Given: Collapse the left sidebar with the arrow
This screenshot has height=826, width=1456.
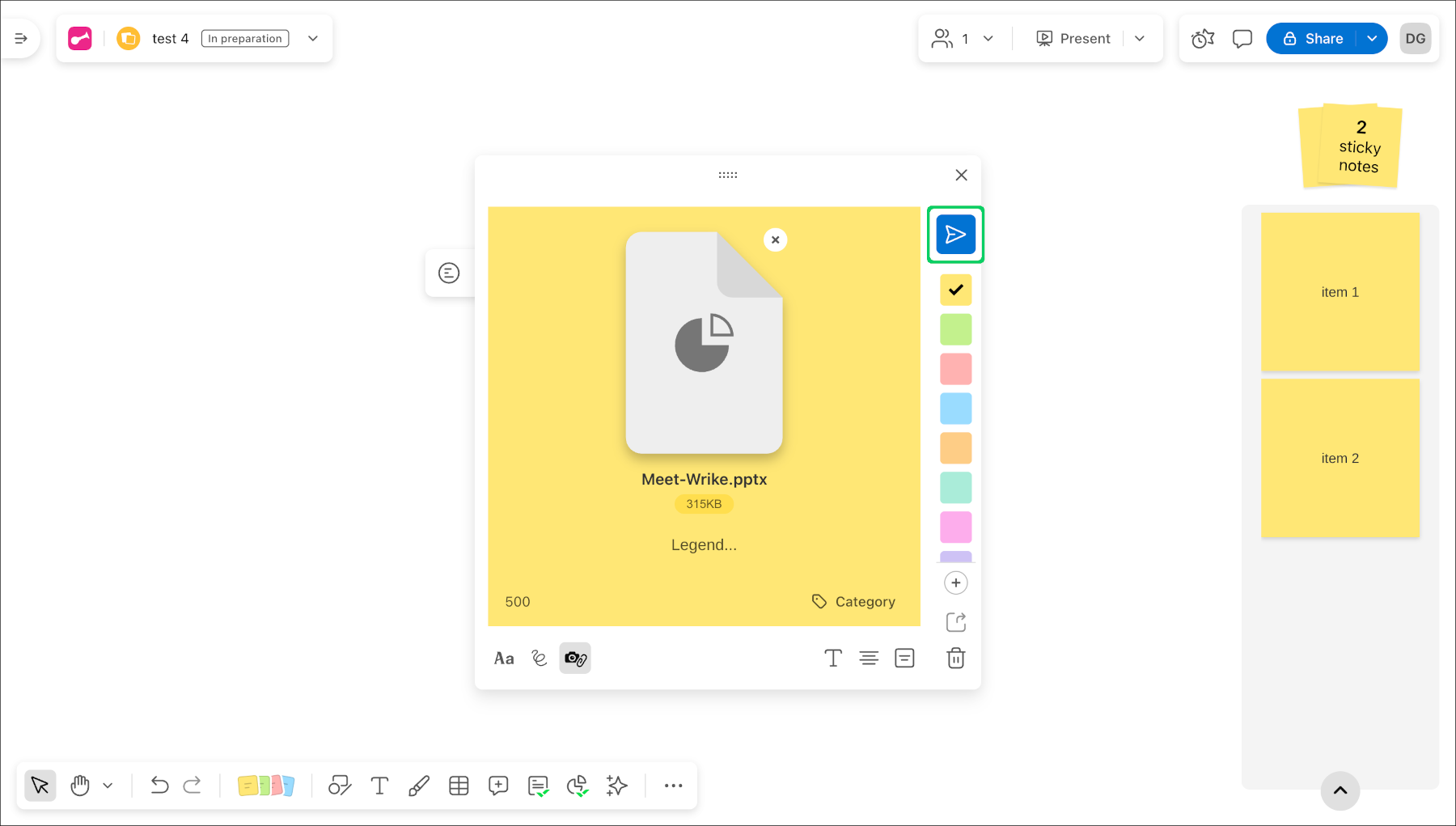Looking at the screenshot, I should click(22, 38).
